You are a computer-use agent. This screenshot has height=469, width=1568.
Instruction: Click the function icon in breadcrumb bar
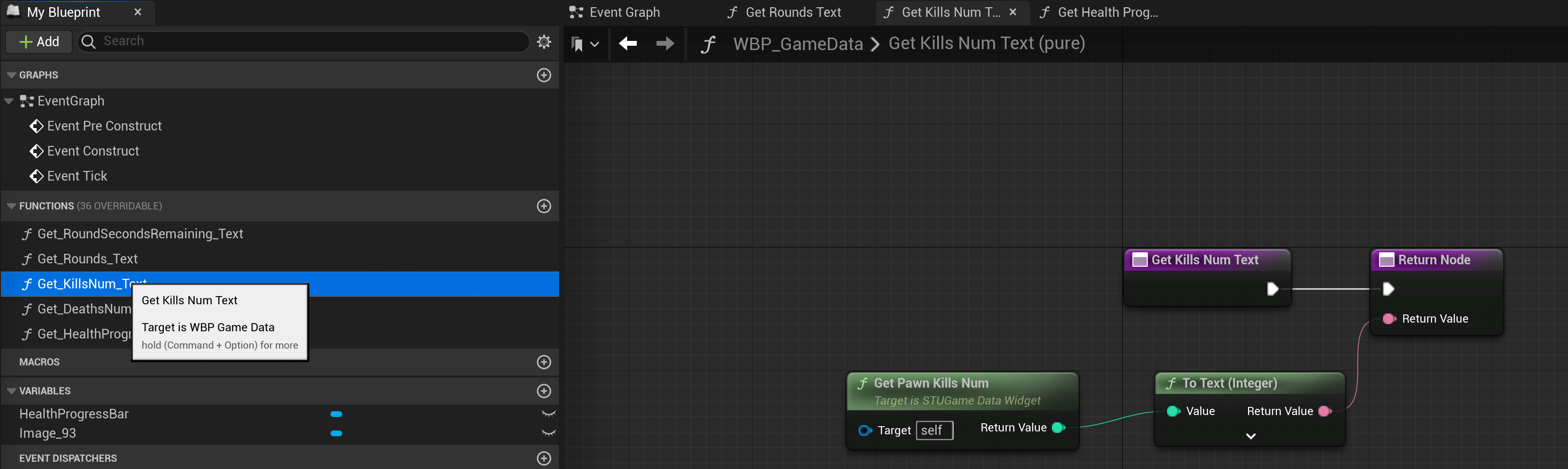[x=708, y=44]
